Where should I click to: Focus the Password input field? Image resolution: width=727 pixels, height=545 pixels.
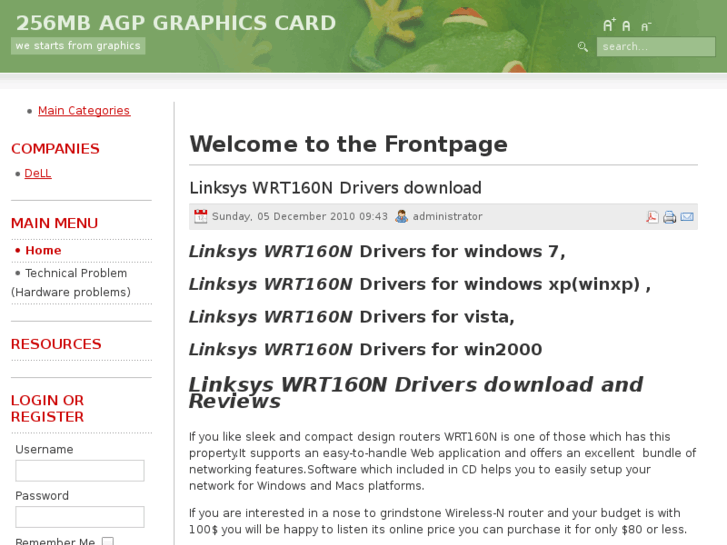tap(80, 517)
